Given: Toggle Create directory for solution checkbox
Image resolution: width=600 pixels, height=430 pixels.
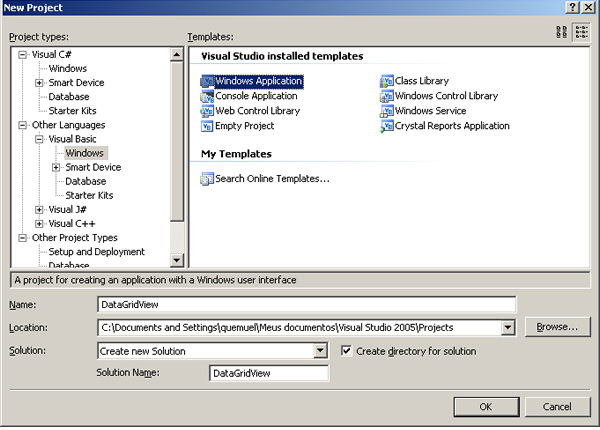Looking at the screenshot, I should [346, 351].
